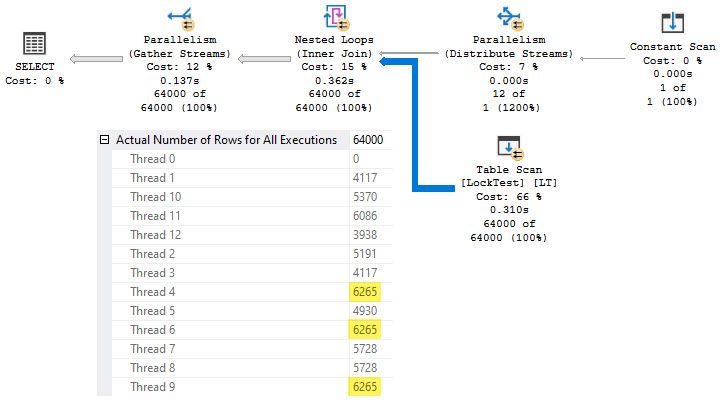
Task: Click highlighted value 6265 for Thread 4
Action: pyautogui.click(x=365, y=292)
